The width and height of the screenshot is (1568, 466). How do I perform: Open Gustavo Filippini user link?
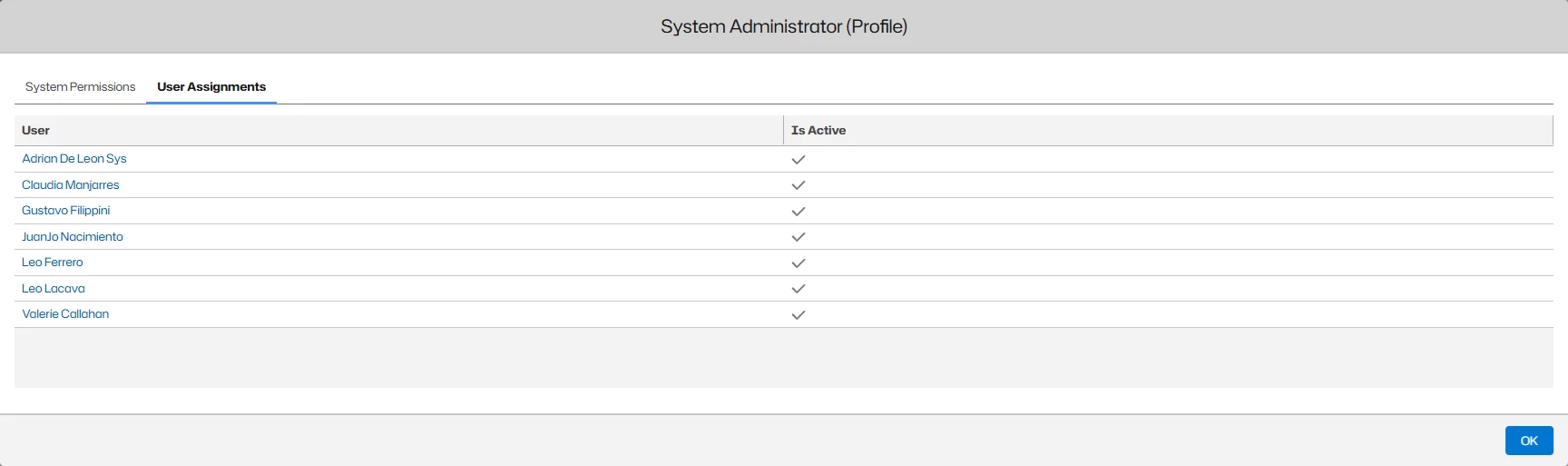coord(66,211)
